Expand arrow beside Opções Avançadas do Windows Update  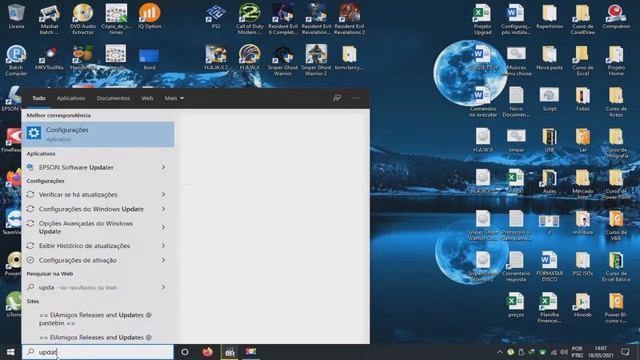tap(163, 227)
